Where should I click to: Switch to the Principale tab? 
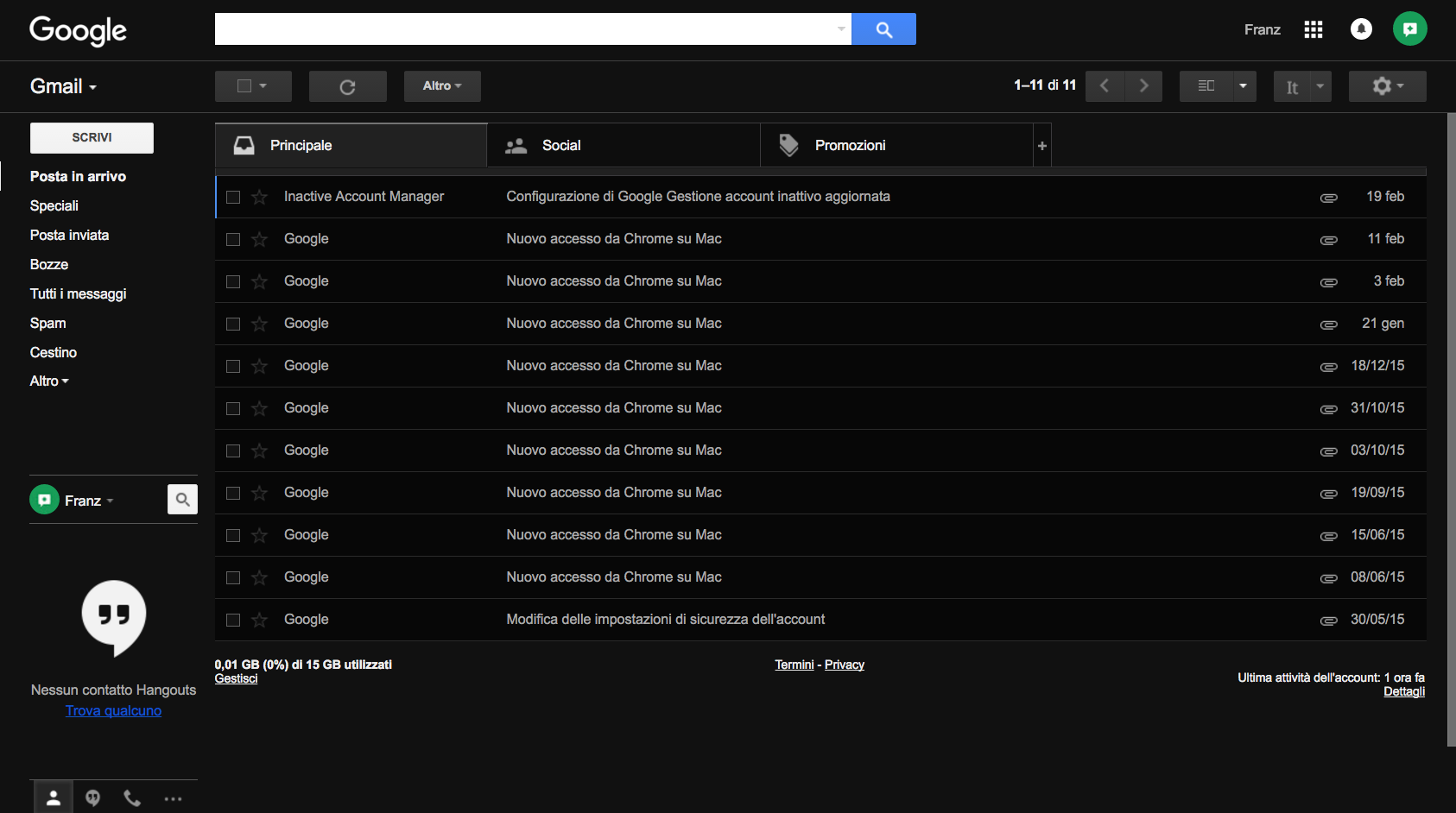tap(351, 145)
